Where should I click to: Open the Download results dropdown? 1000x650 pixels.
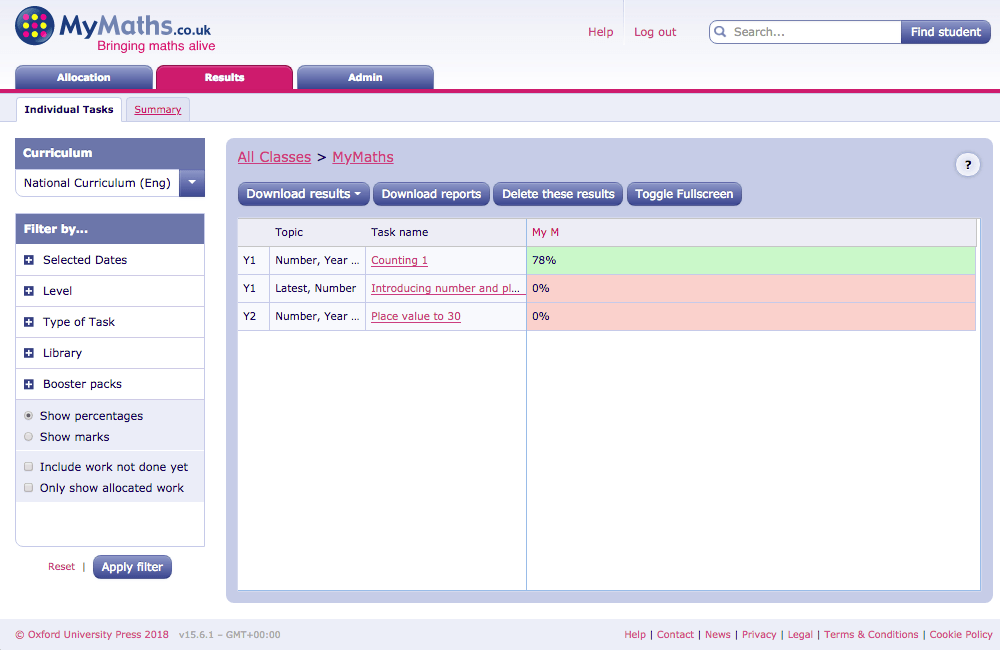[303, 194]
